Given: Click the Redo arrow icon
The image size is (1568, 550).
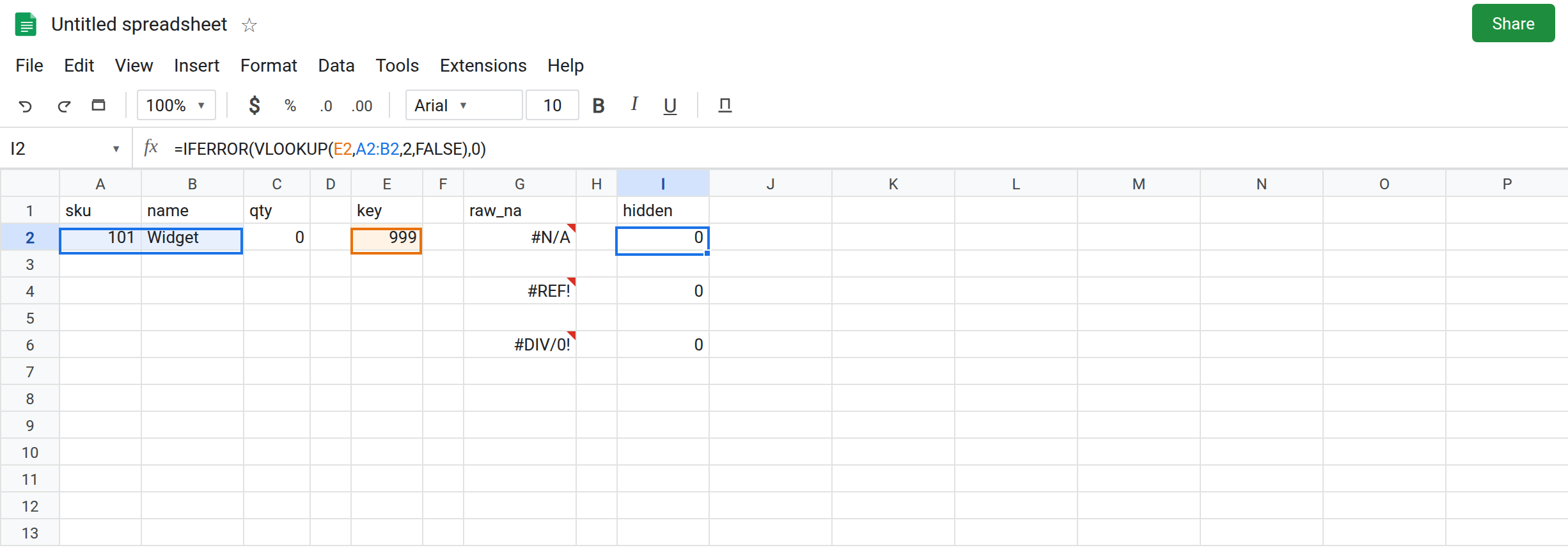Looking at the screenshot, I should pyautogui.click(x=63, y=106).
